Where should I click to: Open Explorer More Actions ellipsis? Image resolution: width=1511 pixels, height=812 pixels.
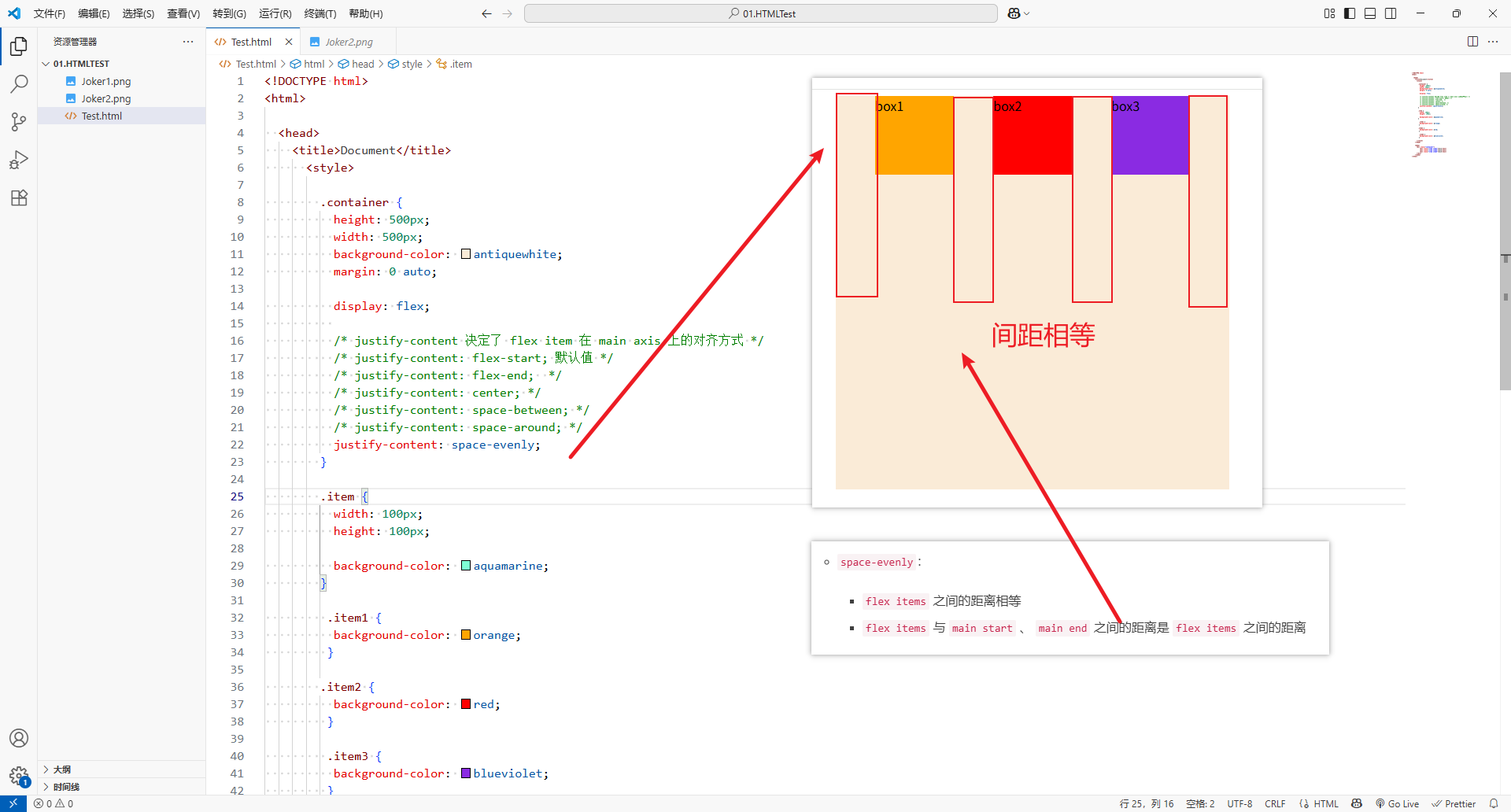pyautogui.click(x=187, y=42)
